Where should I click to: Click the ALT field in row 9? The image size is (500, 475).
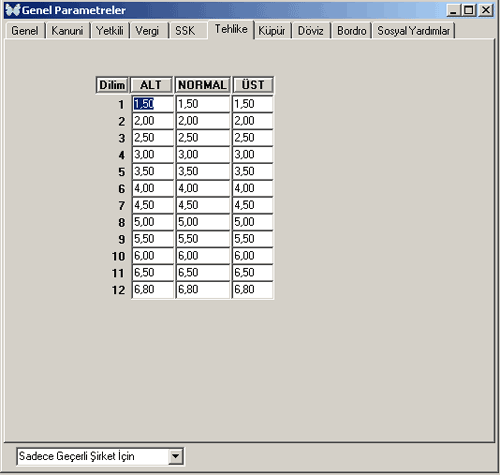(153, 239)
